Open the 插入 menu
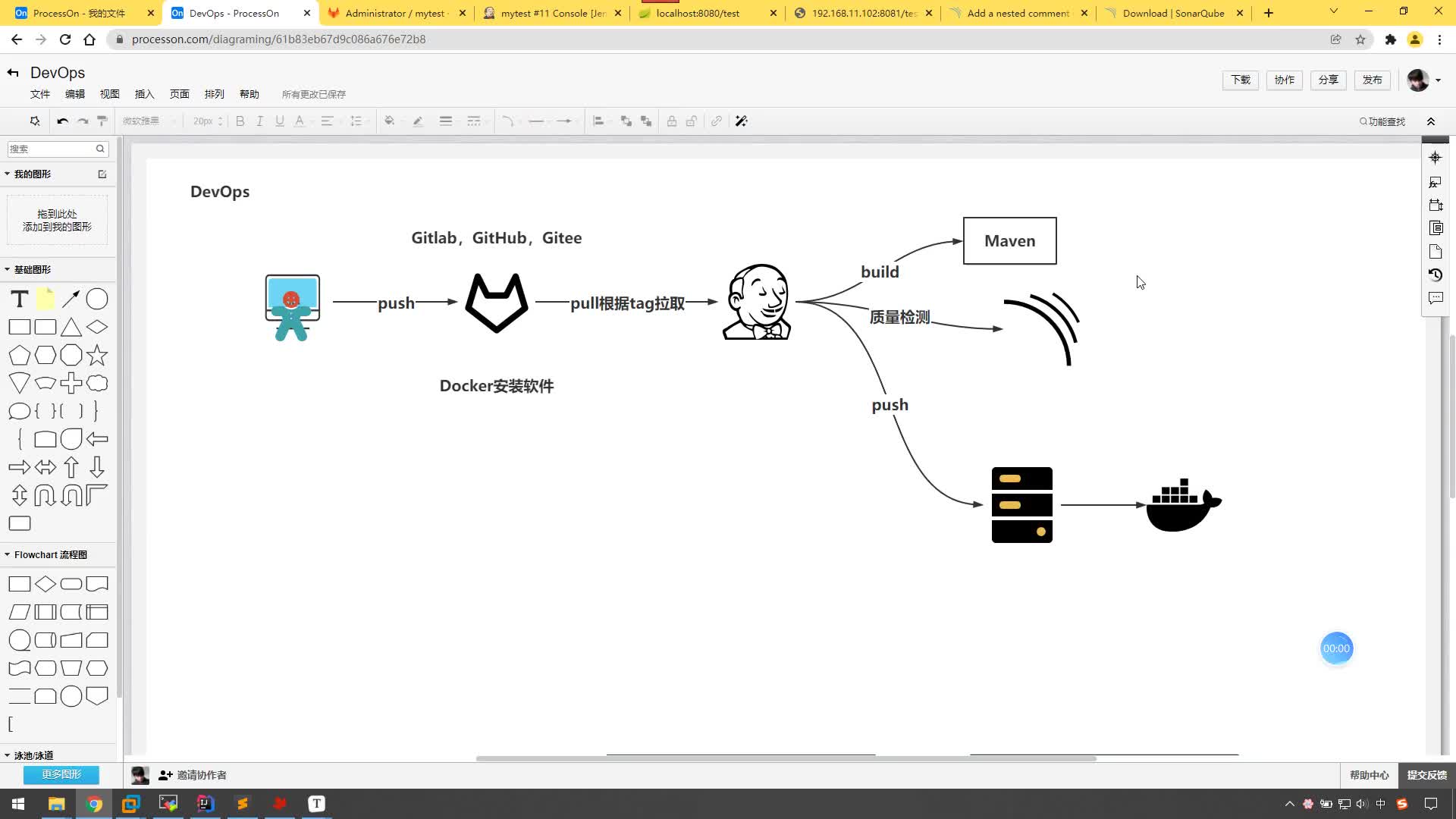This screenshot has width=1456, height=819. [x=145, y=94]
